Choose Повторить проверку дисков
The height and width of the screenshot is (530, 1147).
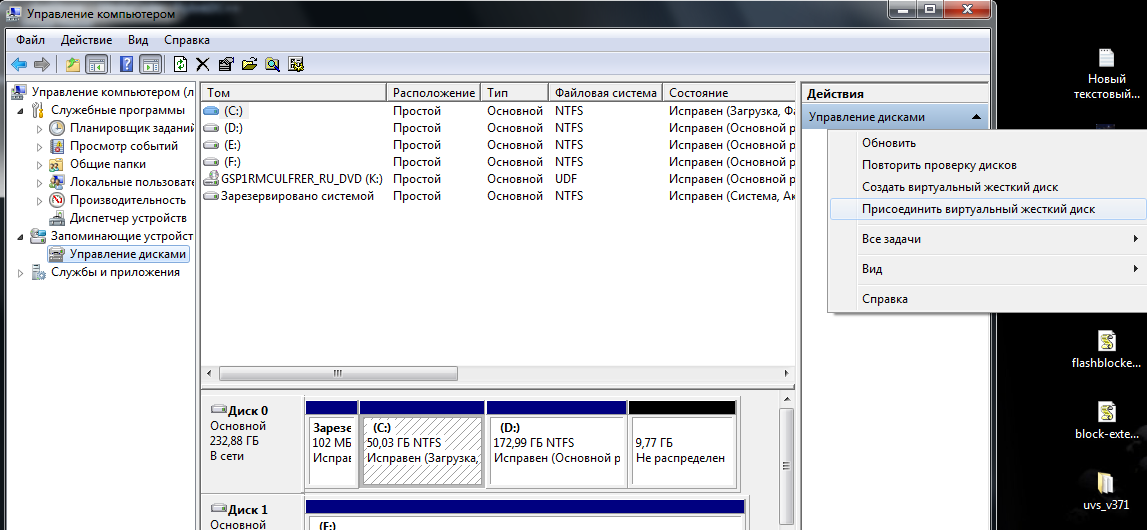987,165
